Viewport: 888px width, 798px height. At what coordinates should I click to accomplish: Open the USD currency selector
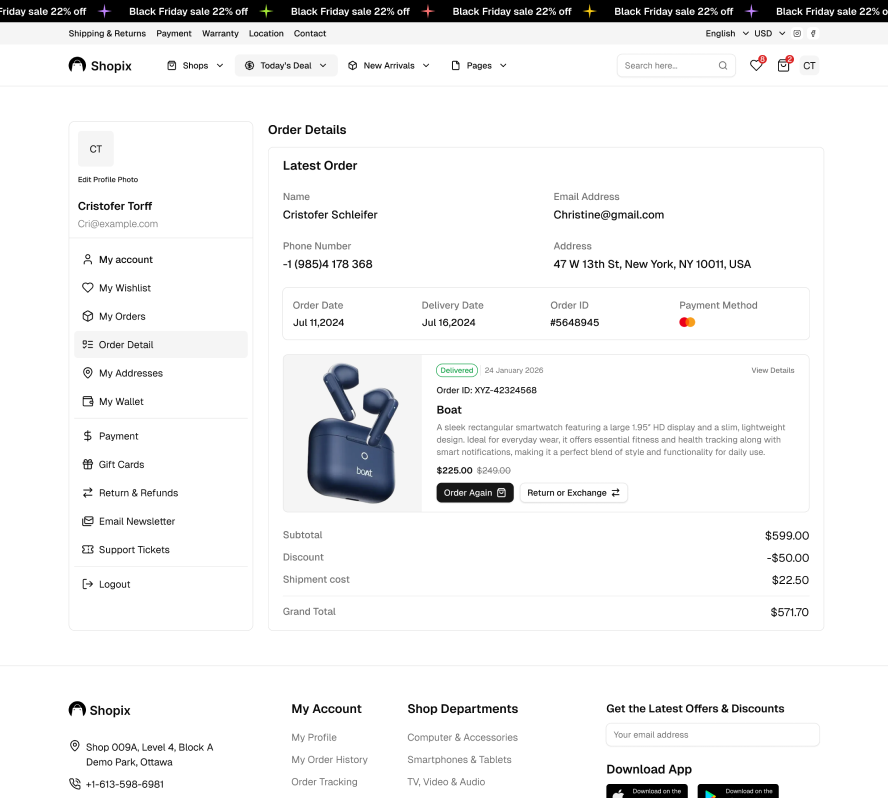[768, 33]
